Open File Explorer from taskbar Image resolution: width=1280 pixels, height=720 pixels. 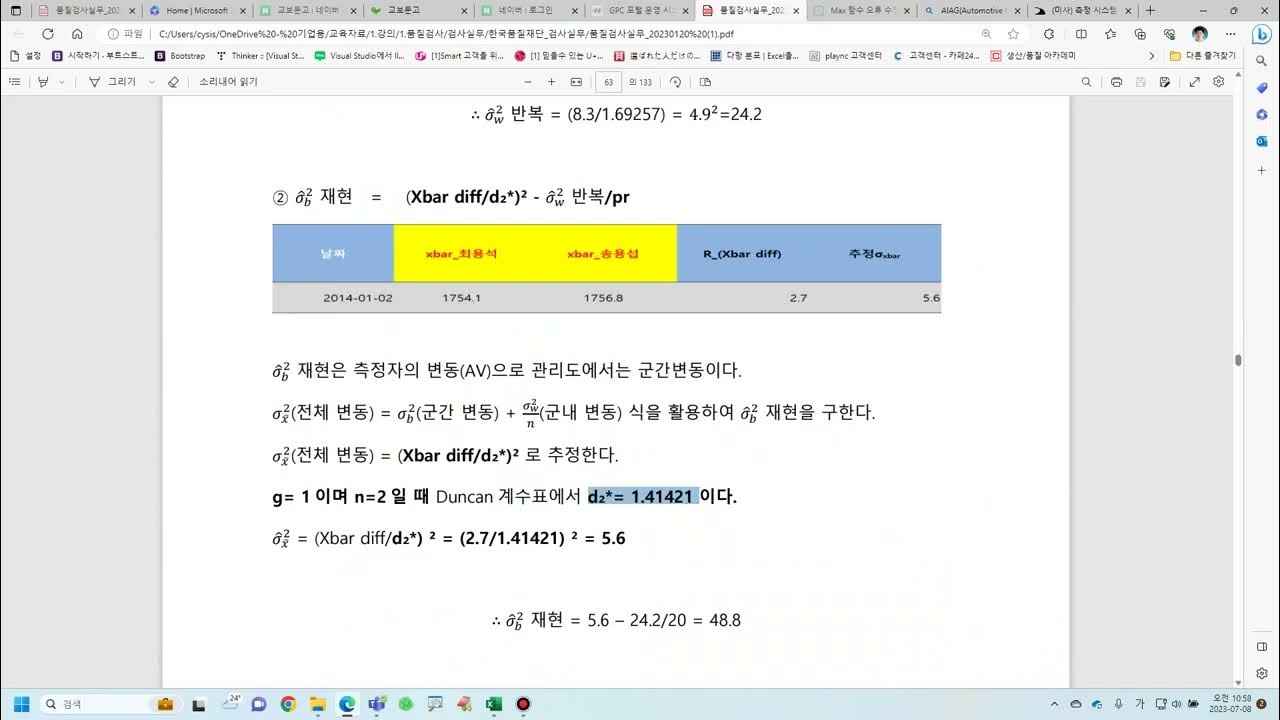tap(317, 704)
